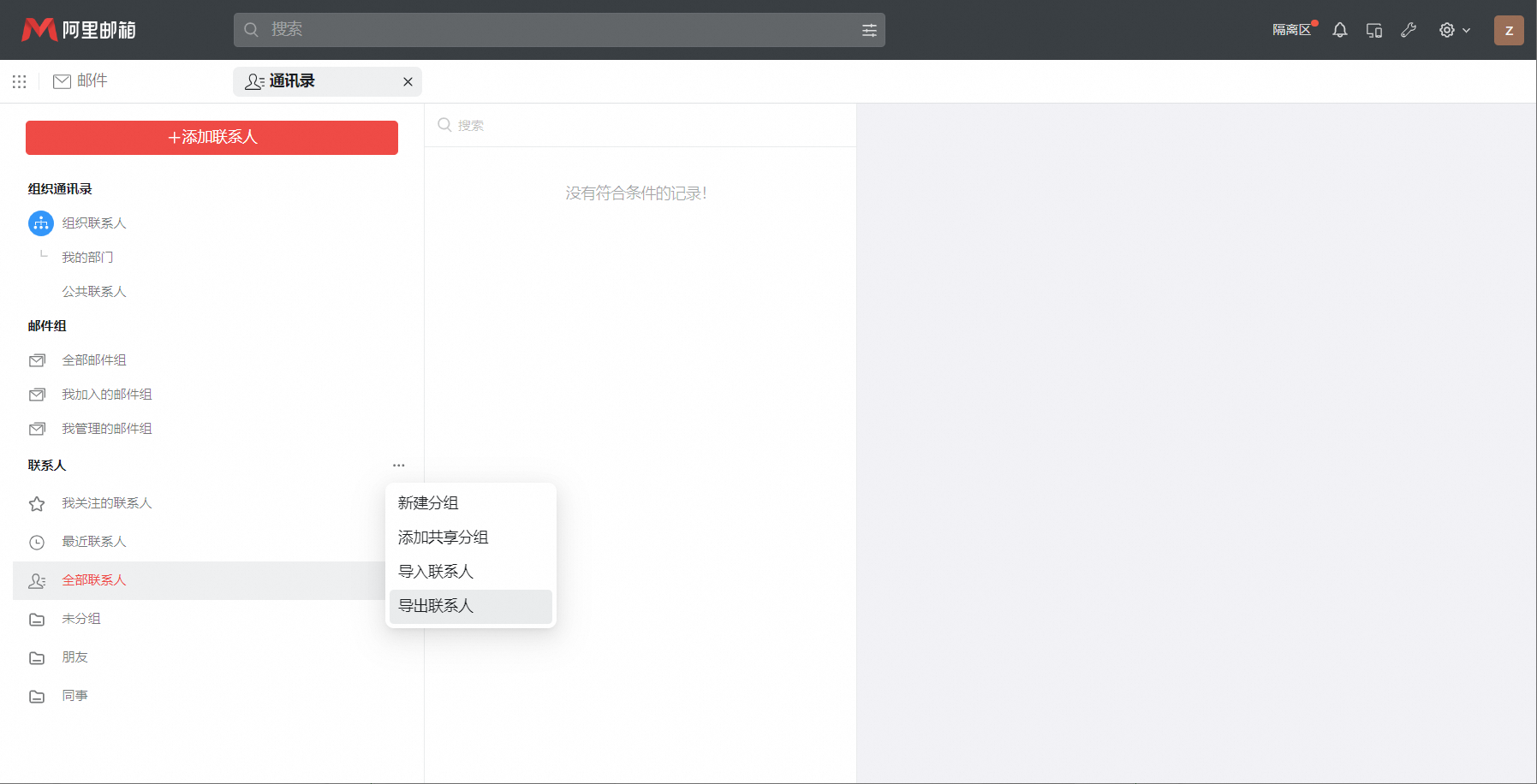Click the 朋友 folder icon
The height and width of the screenshot is (784, 1537).
pyautogui.click(x=37, y=657)
